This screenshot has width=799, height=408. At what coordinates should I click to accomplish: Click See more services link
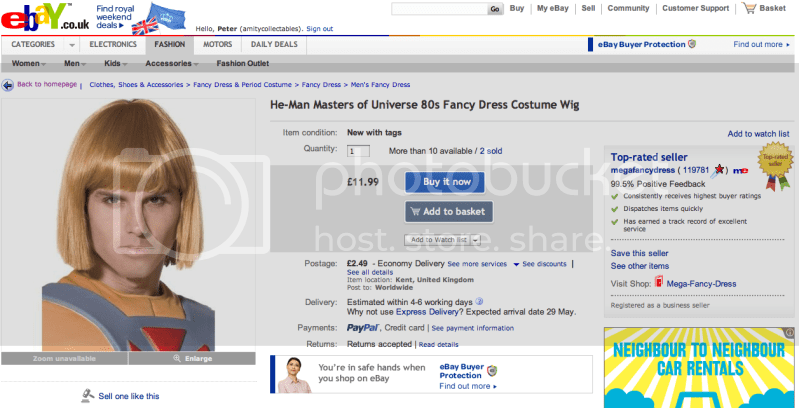click(477, 264)
